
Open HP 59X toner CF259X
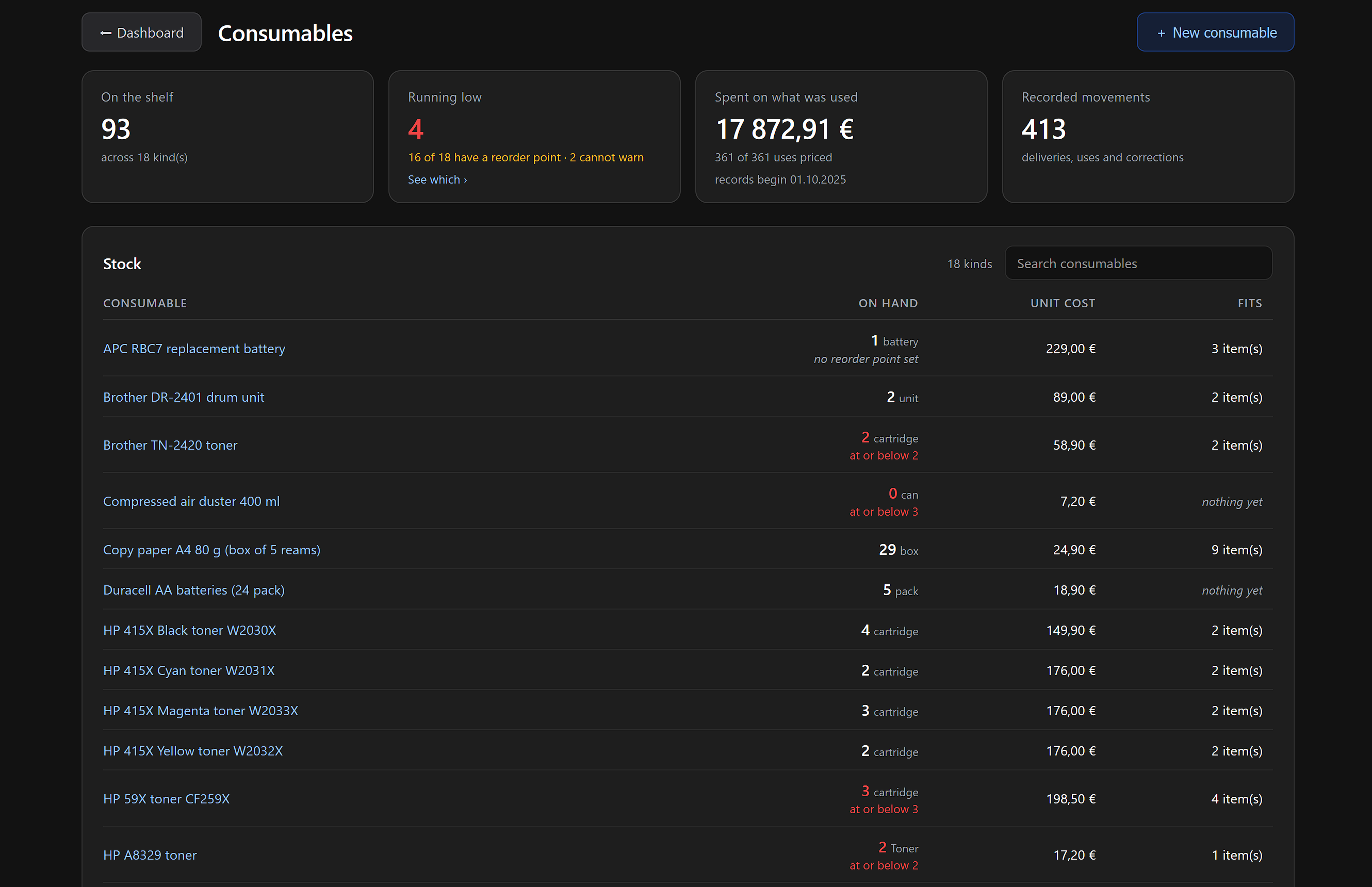point(167,799)
